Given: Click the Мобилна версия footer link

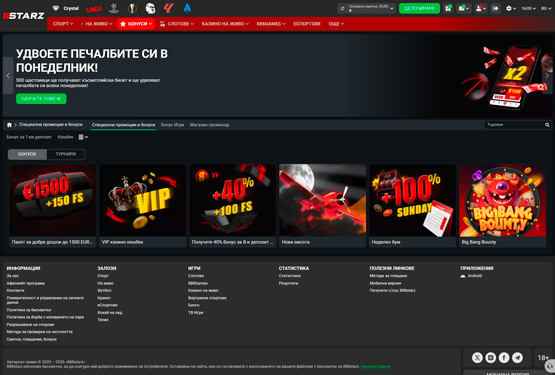Looking at the screenshot, I should (385, 283).
